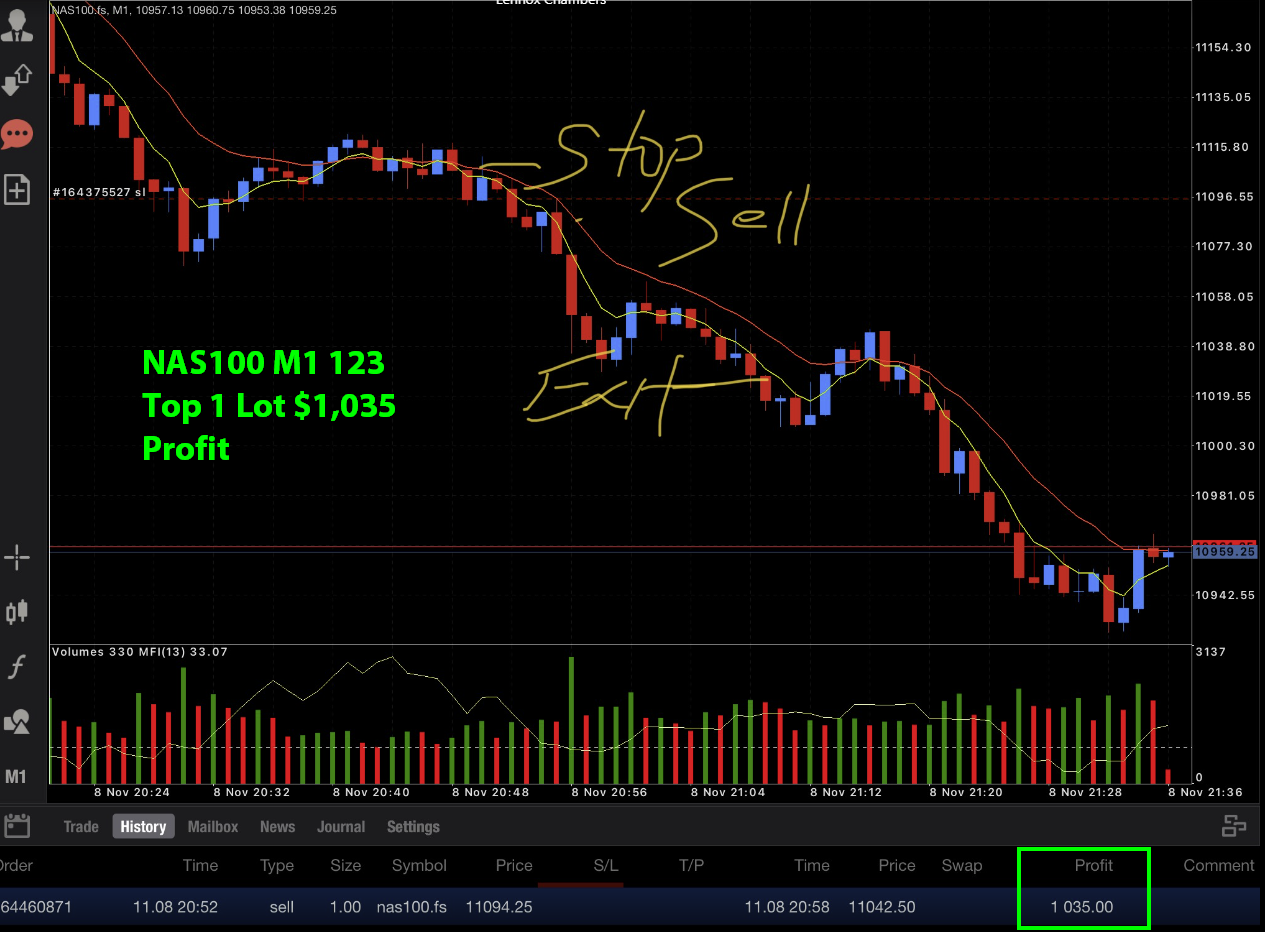
Task: Sort by the Type column header
Action: (x=277, y=866)
